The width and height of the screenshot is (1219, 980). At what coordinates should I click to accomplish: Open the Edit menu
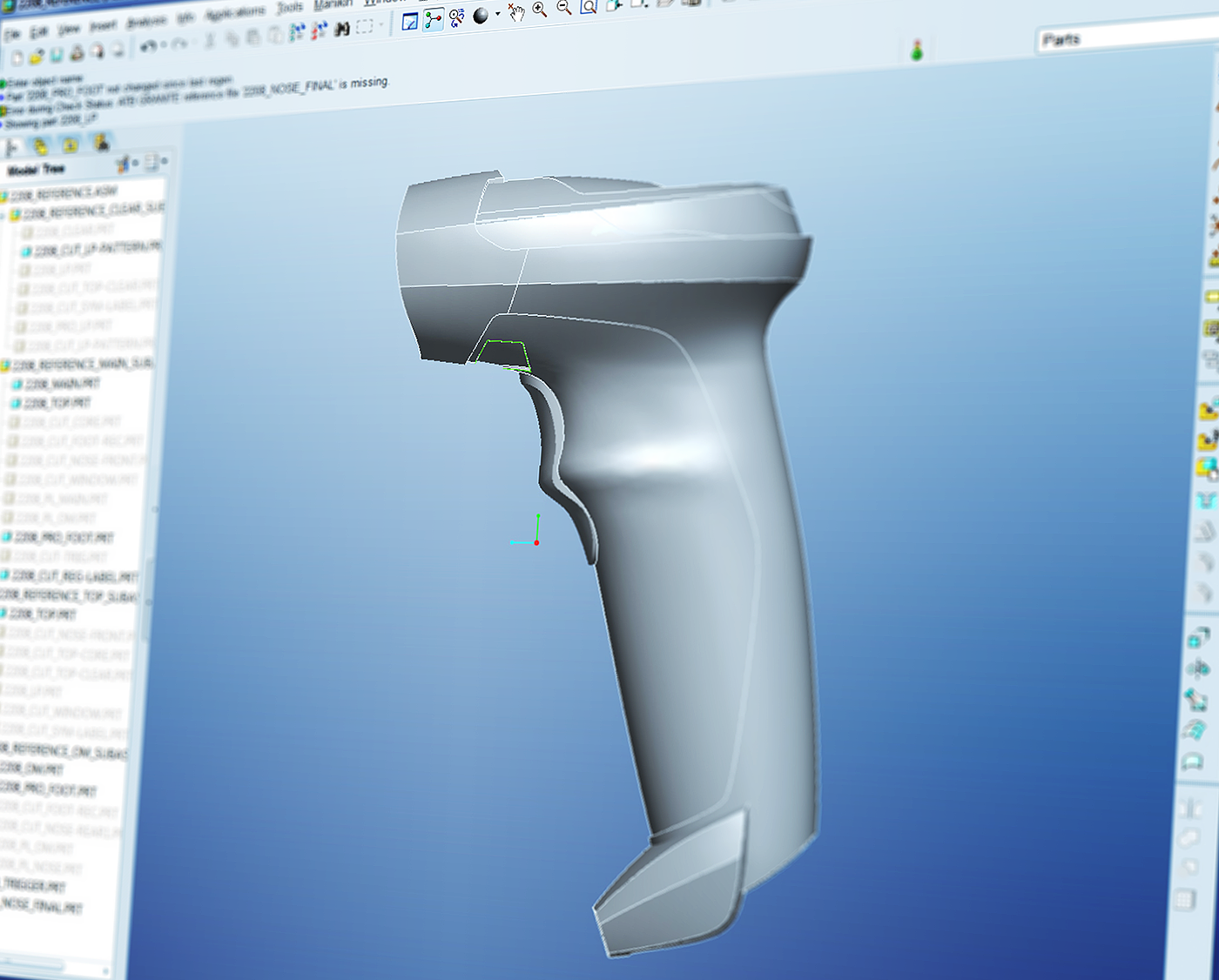tap(39, 32)
